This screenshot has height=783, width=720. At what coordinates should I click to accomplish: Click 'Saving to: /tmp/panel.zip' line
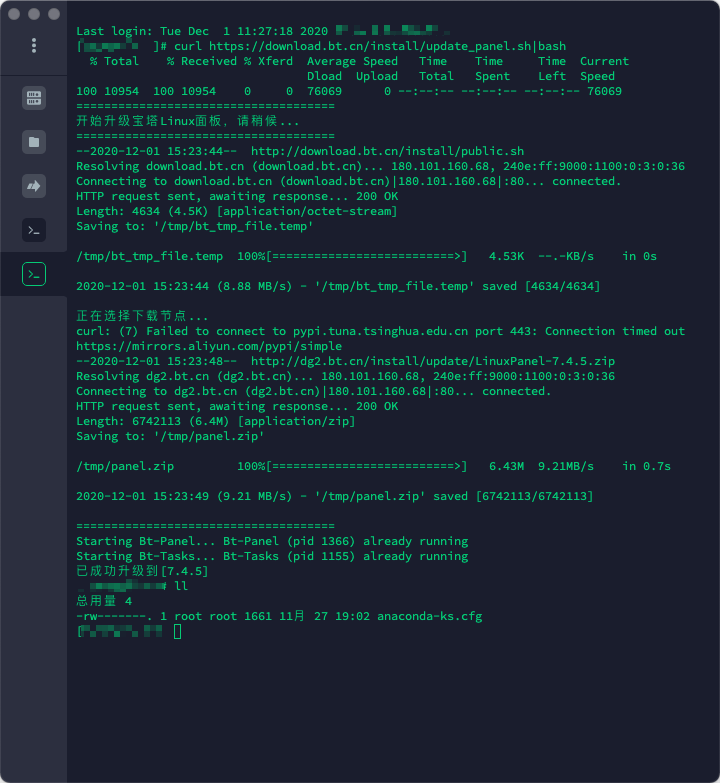pyautogui.click(x=170, y=436)
